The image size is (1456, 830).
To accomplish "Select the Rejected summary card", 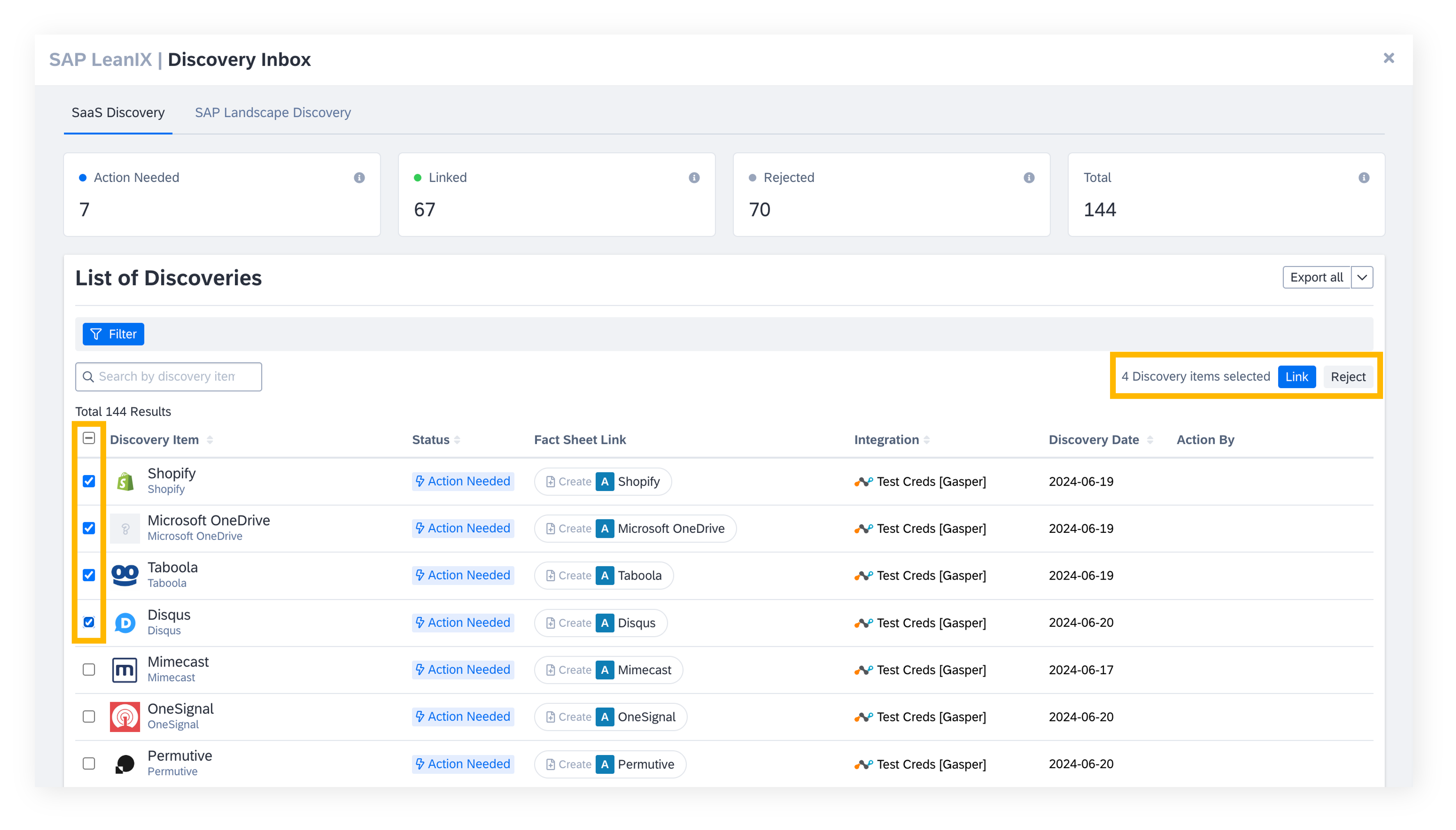I will point(892,194).
